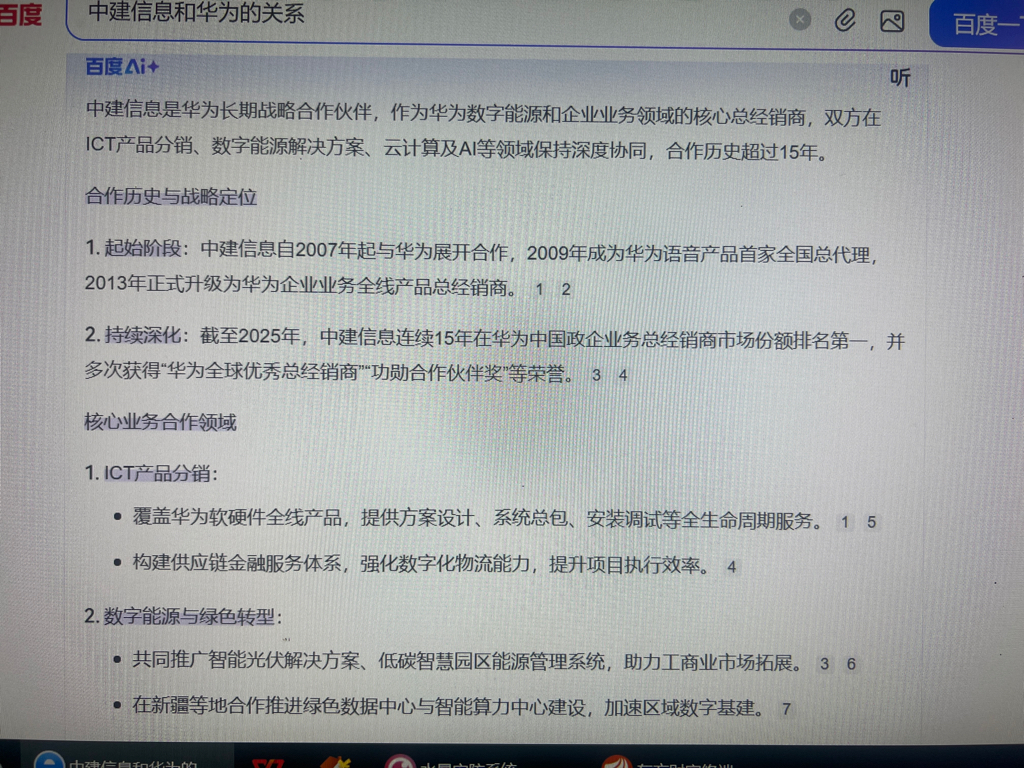Open citation 3 after 助力工商业市场拓展
Image resolution: width=1024 pixels, height=768 pixels.
(824, 664)
